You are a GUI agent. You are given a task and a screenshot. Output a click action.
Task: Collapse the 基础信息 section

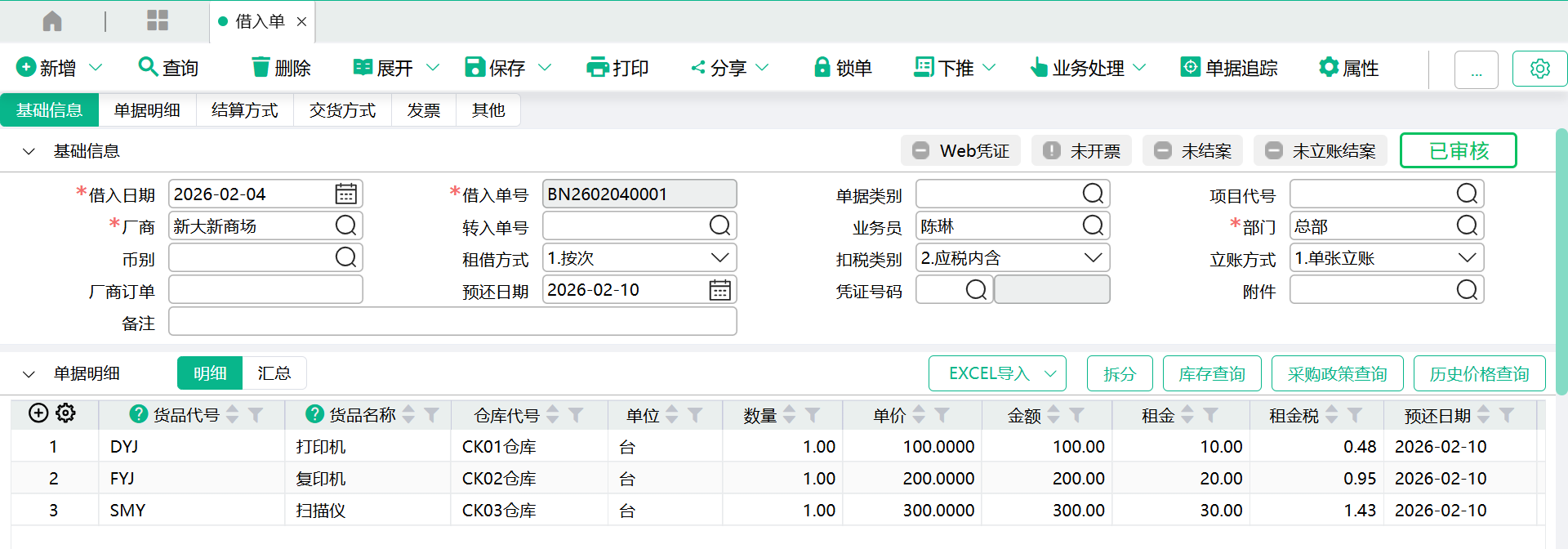click(x=29, y=151)
